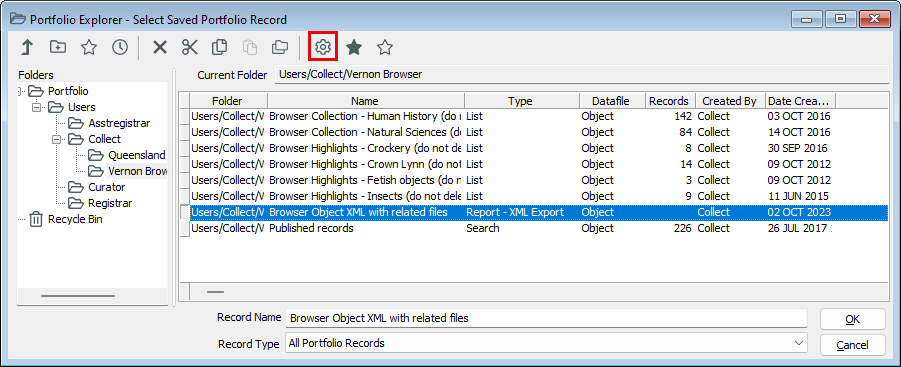
Task: Select Vernon Browser subfolder
Action: pos(137,171)
